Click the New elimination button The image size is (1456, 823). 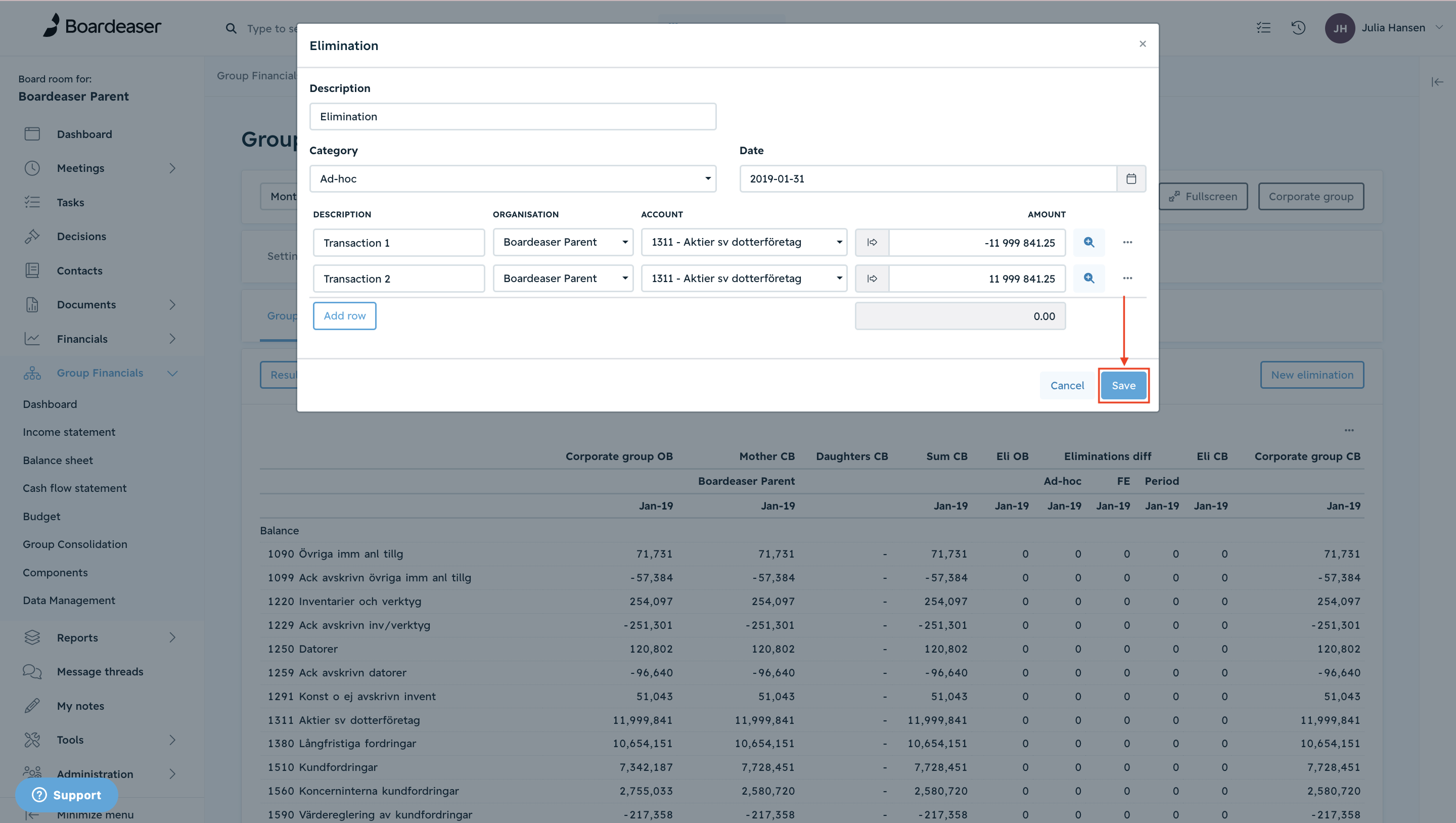[1312, 375]
